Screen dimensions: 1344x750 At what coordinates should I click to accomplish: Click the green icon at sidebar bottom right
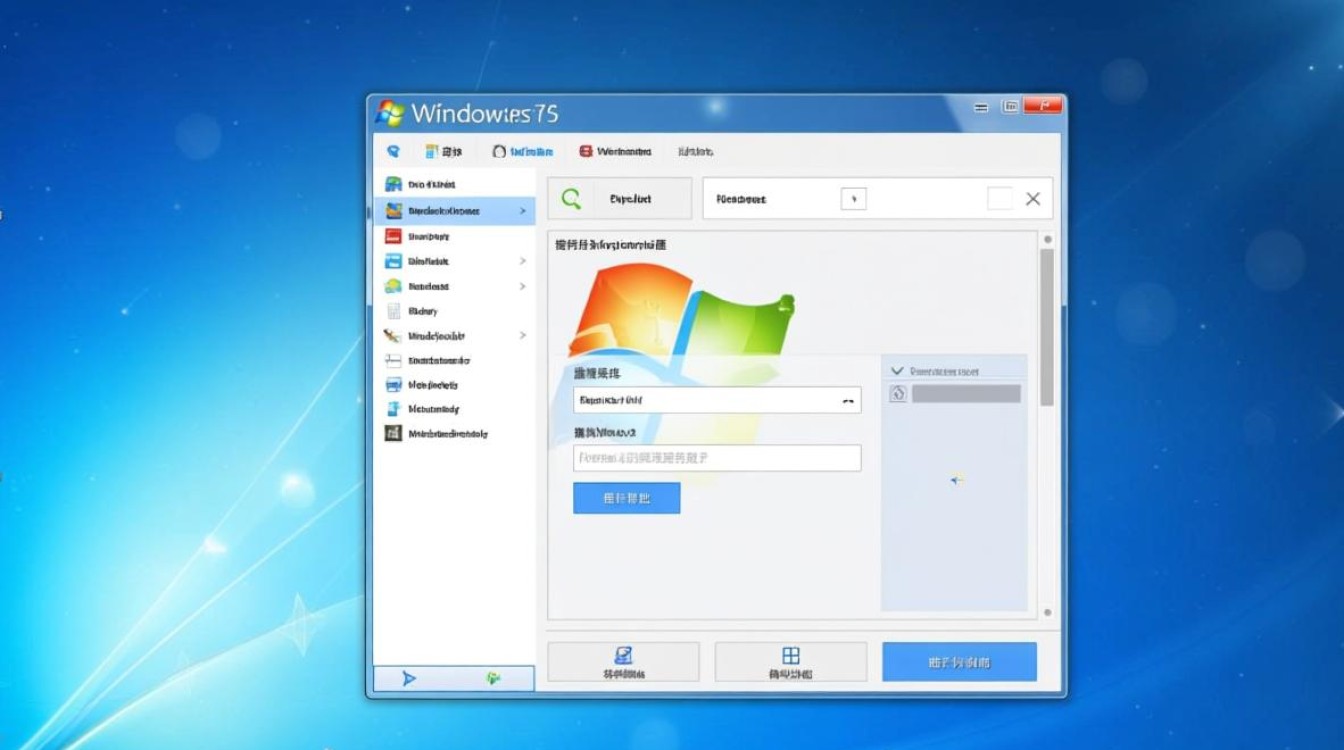(x=493, y=678)
